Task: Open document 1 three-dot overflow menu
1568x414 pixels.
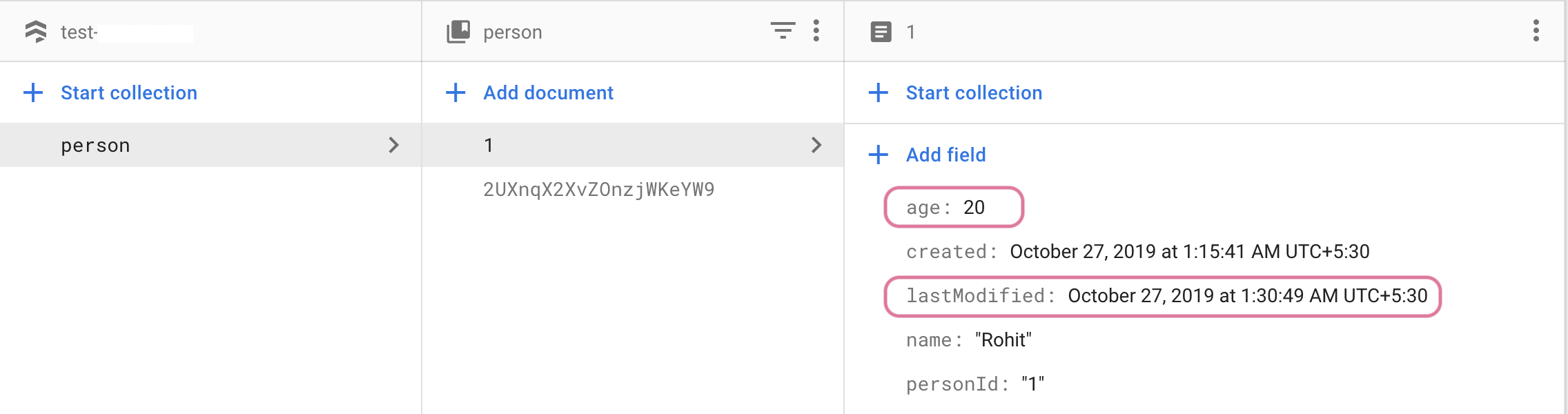Action: pos(1536,30)
